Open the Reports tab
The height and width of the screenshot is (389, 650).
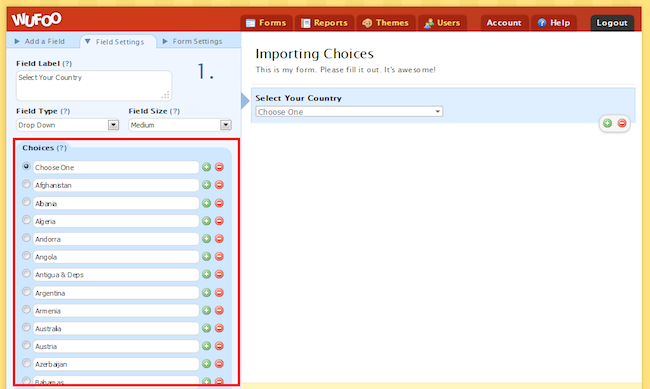pyautogui.click(x=325, y=23)
